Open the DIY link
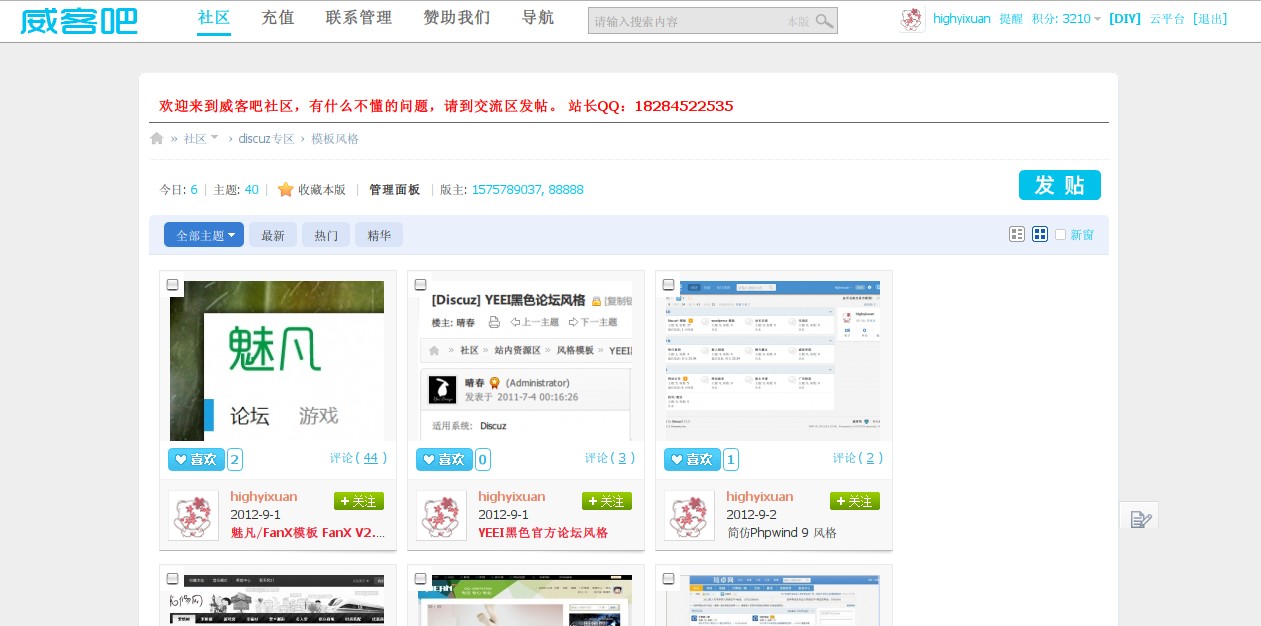 pyautogui.click(x=1125, y=19)
